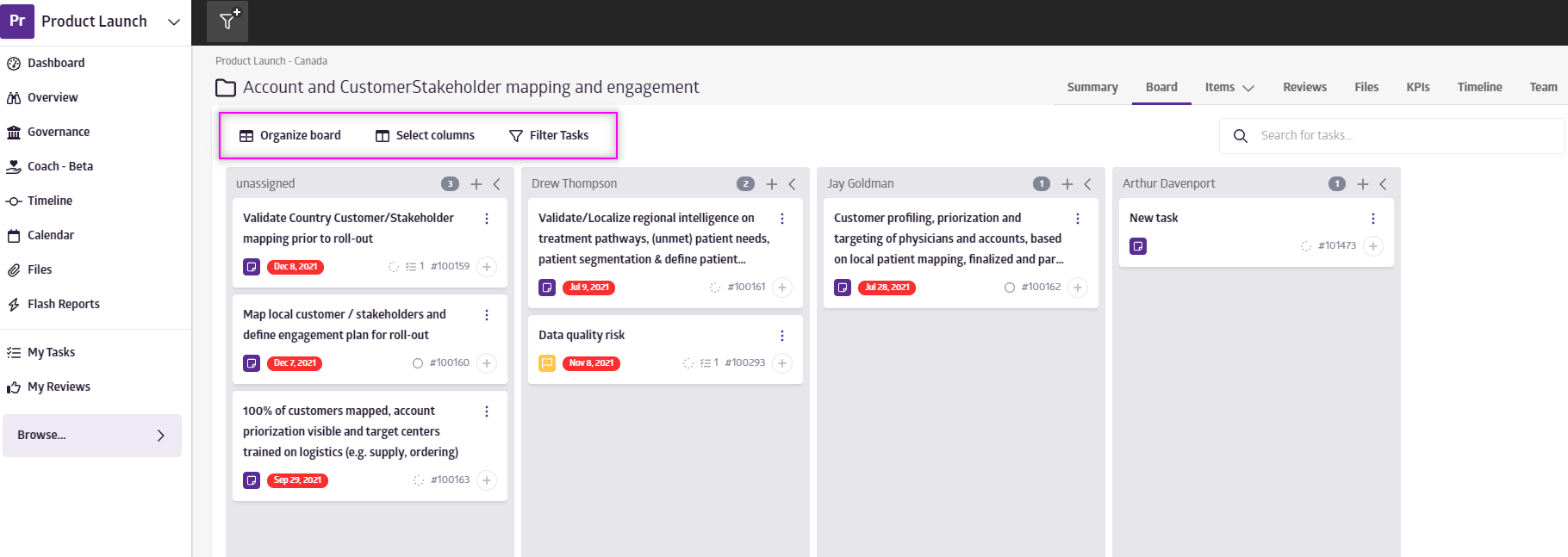Click the add filter icon in top bar
Image resolution: width=1568 pixels, height=557 pixels.
click(227, 22)
